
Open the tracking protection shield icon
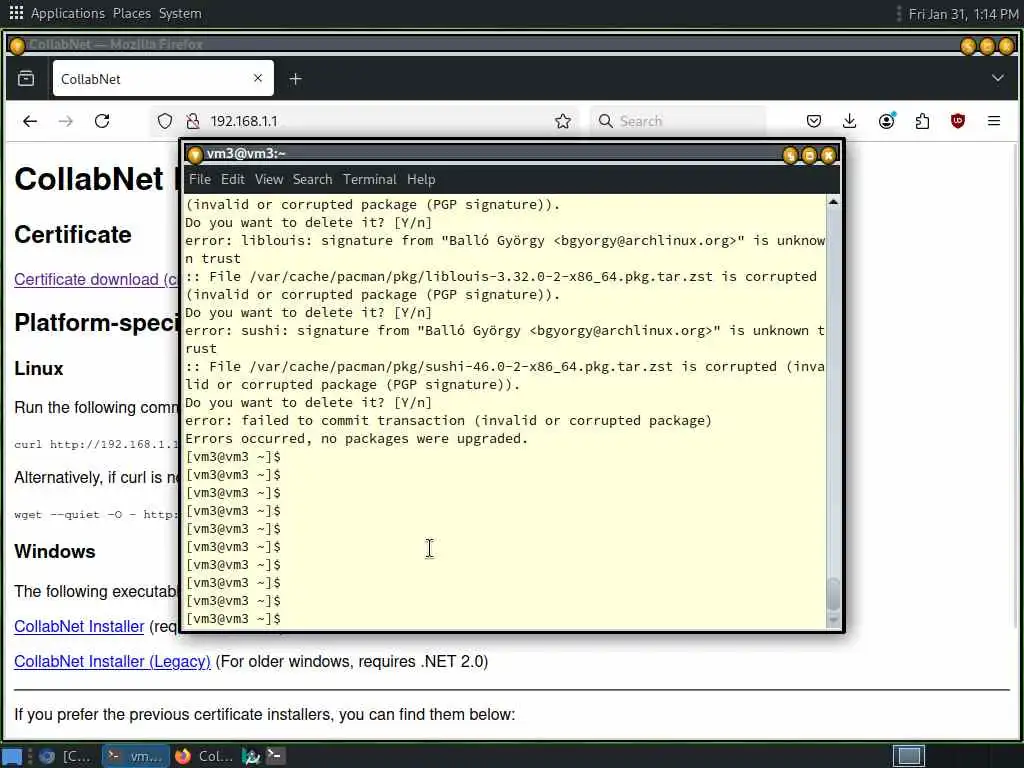(x=165, y=121)
